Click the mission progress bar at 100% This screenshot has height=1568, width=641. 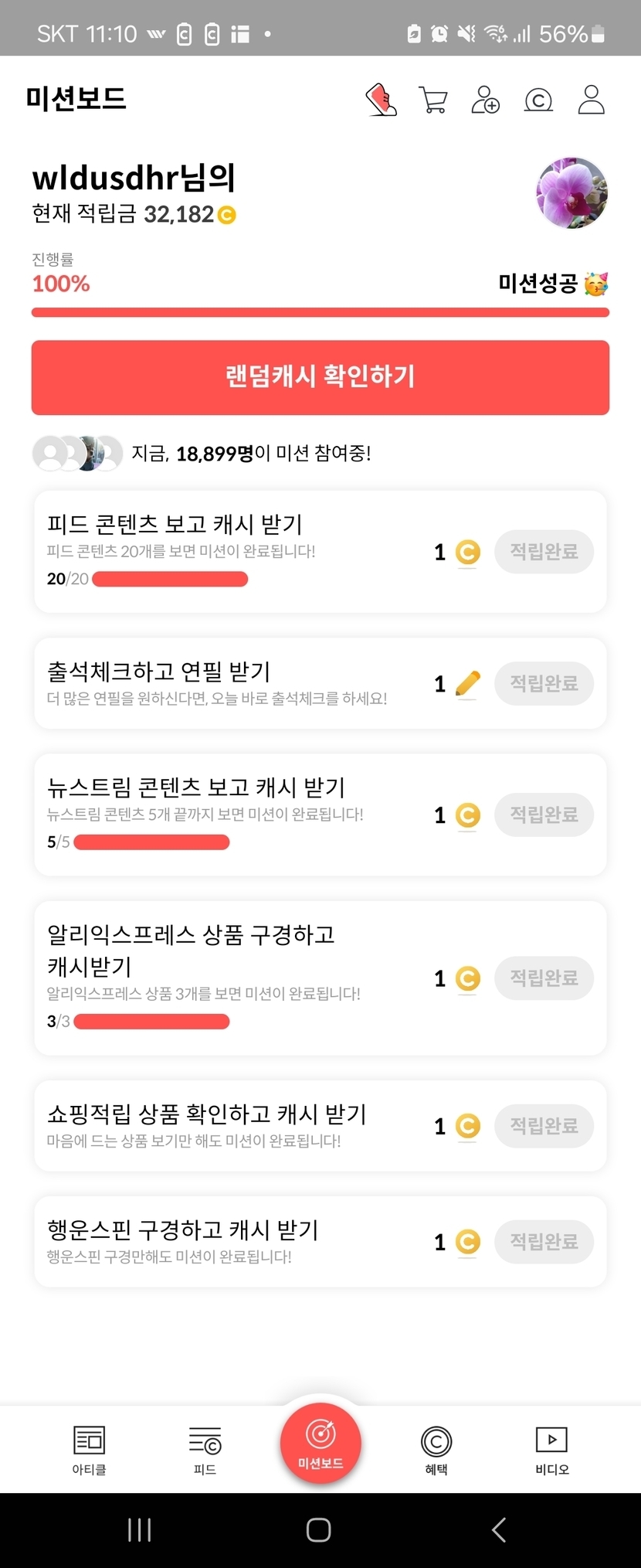pyautogui.click(x=320, y=312)
